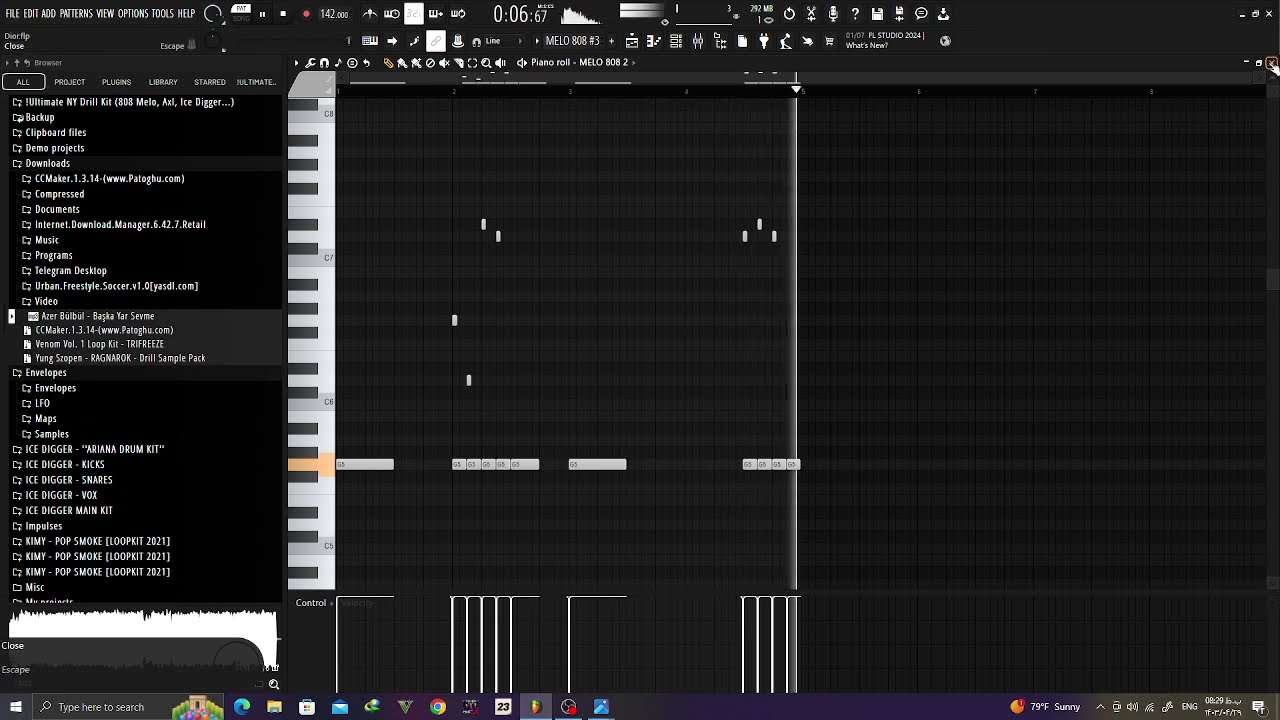Viewport: 1280px width, 720px height.
Task: Switch to the STARRED browser tab
Action: (209, 82)
